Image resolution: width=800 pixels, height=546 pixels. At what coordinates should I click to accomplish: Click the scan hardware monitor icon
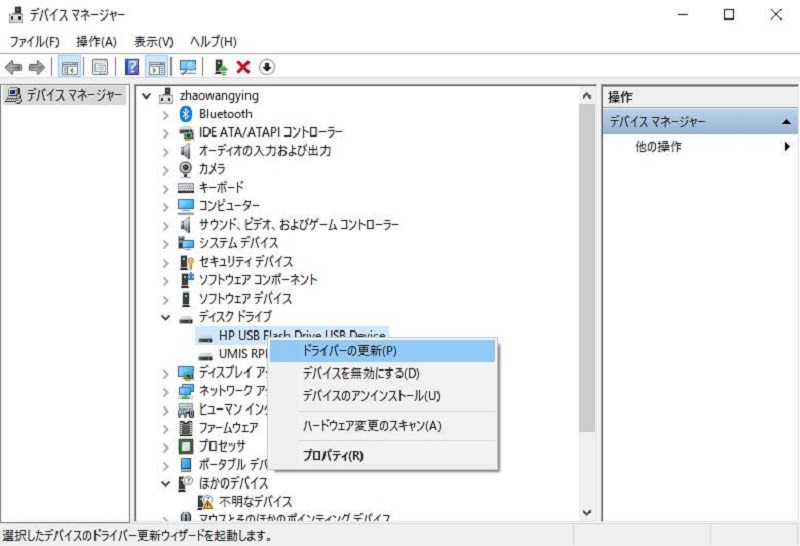pos(187,67)
